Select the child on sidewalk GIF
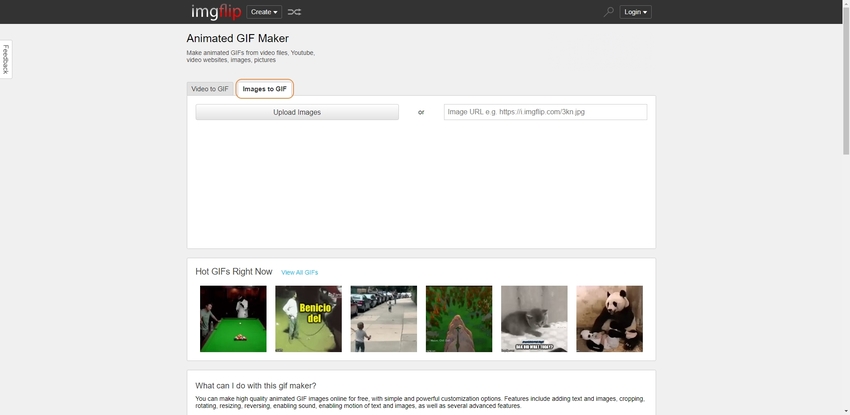Screen dimensions: 850x415 pos(383,319)
